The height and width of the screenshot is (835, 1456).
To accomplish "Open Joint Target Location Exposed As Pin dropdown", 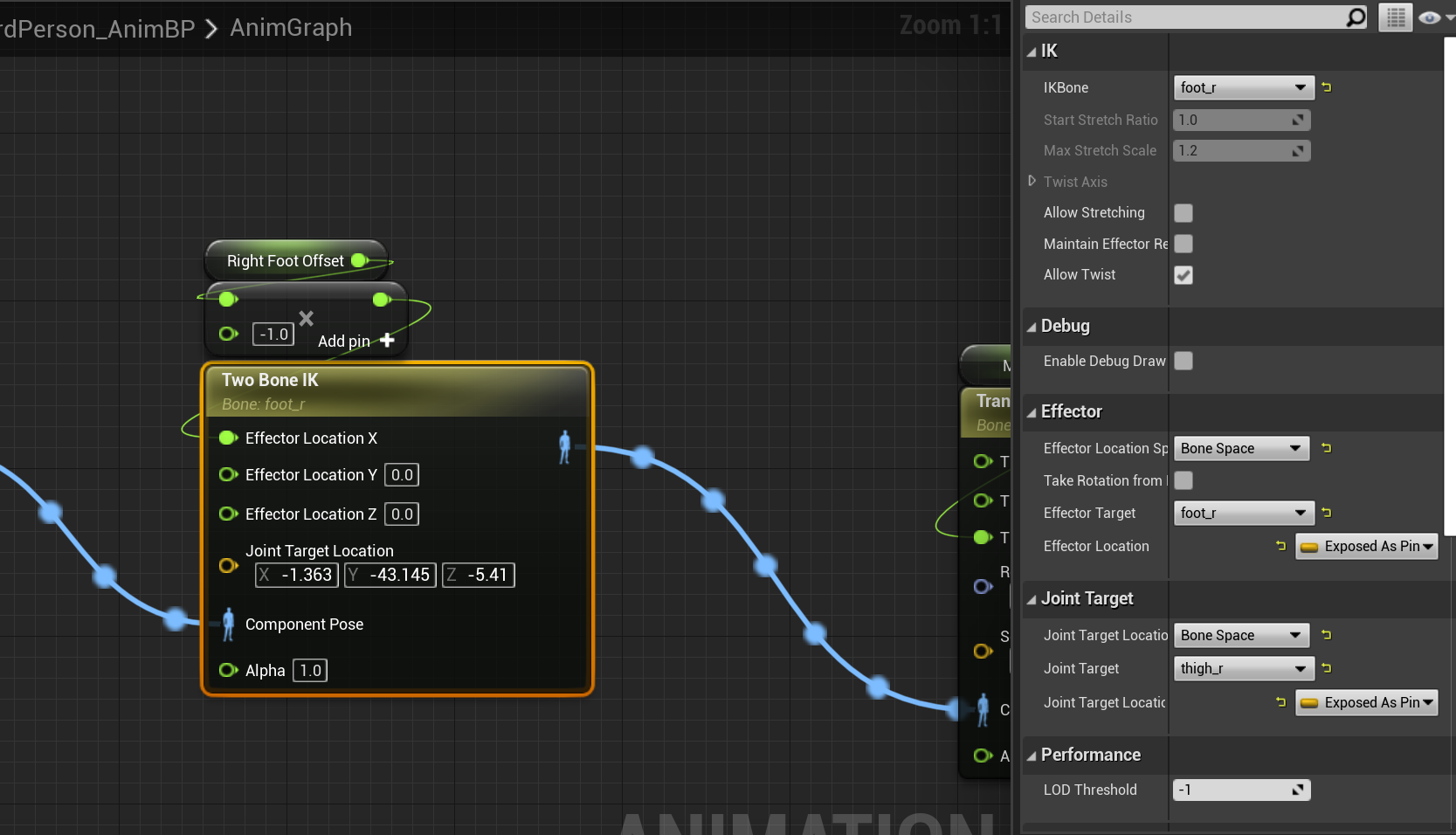I will click(x=1366, y=702).
